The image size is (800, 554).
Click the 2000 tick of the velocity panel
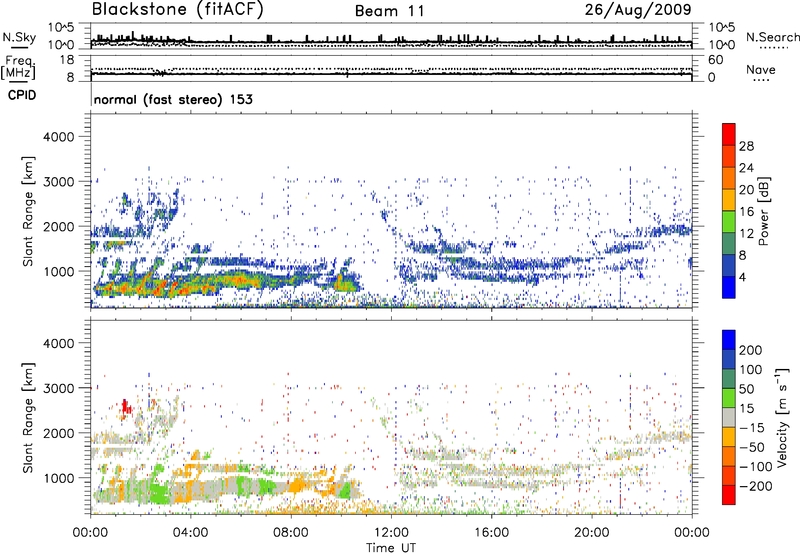click(x=59, y=433)
